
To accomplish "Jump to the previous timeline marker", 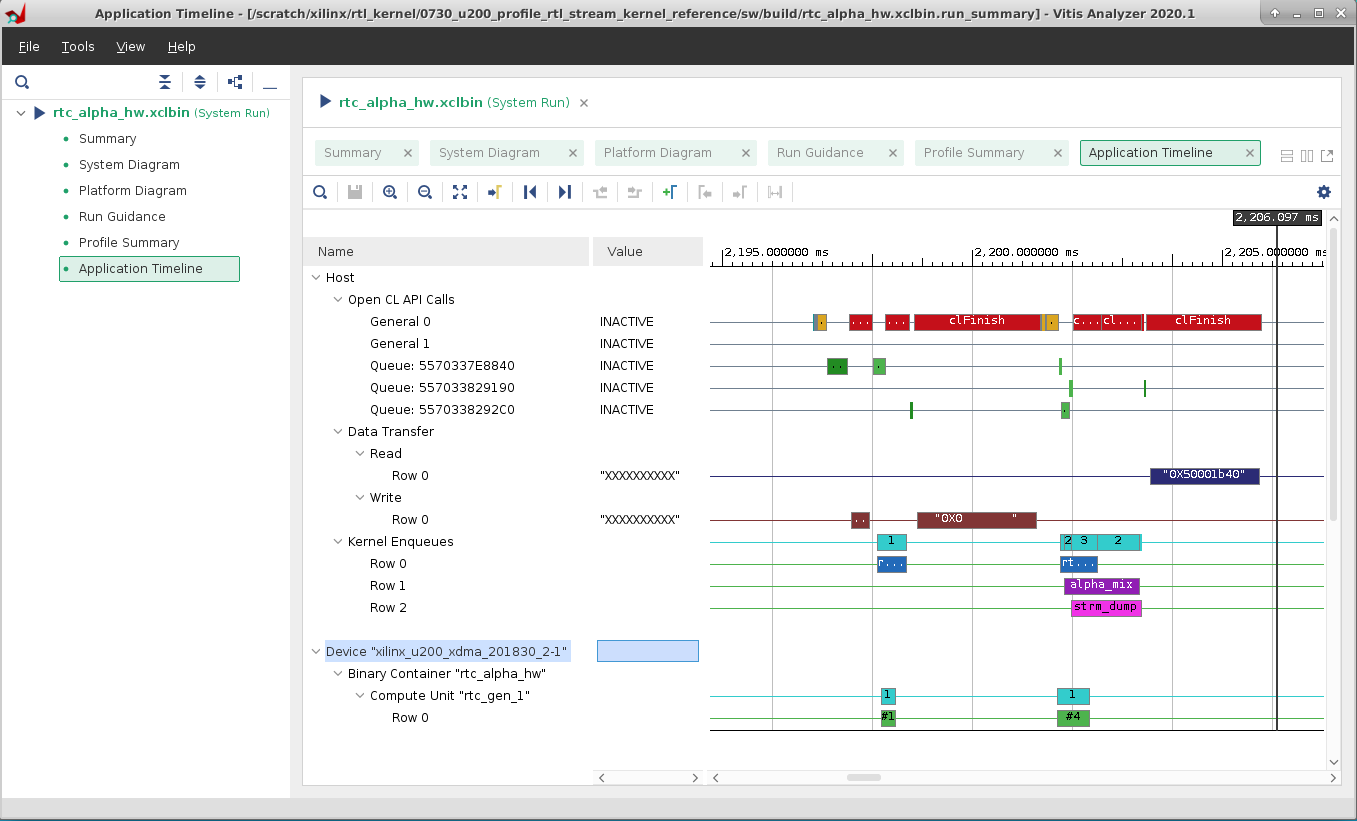I will click(x=530, y=192).
